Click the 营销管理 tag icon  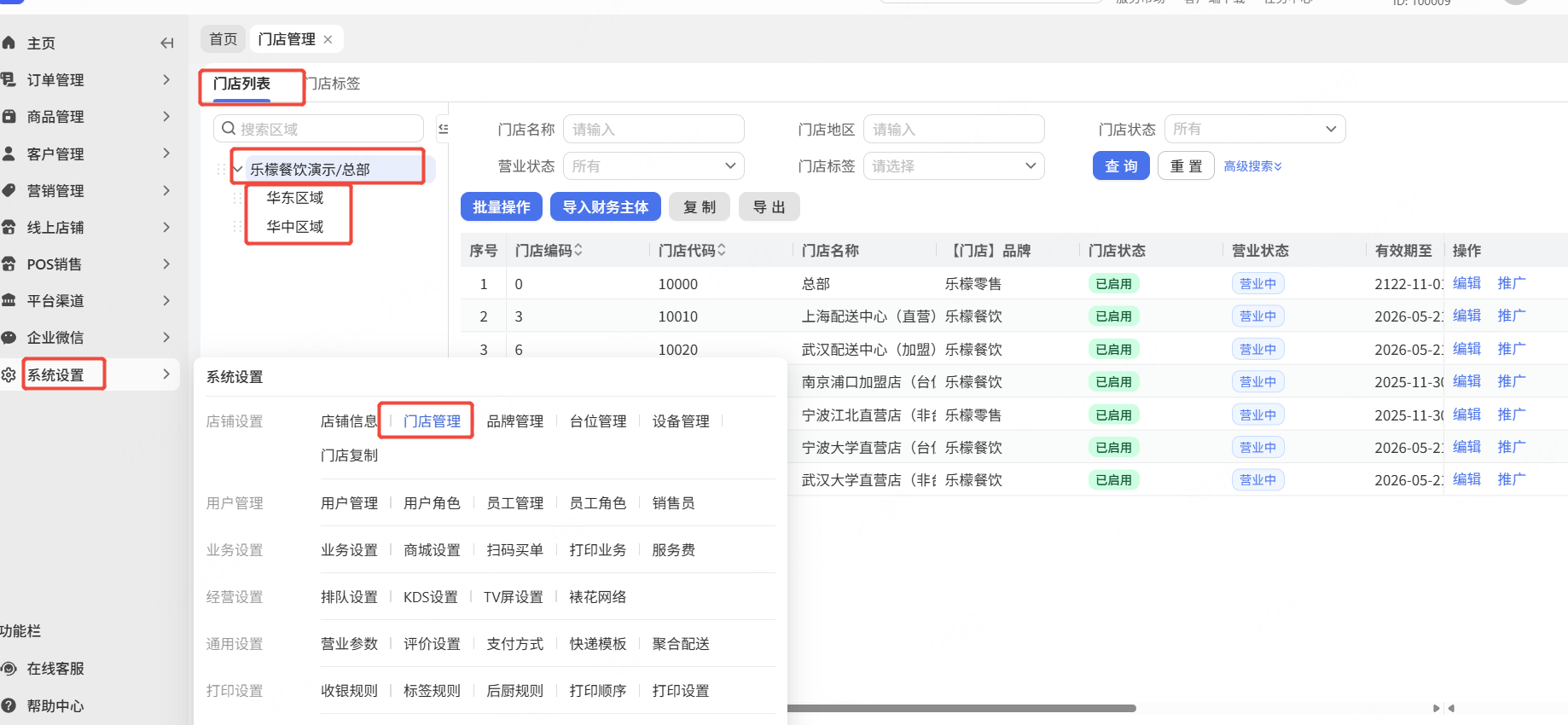9,190
